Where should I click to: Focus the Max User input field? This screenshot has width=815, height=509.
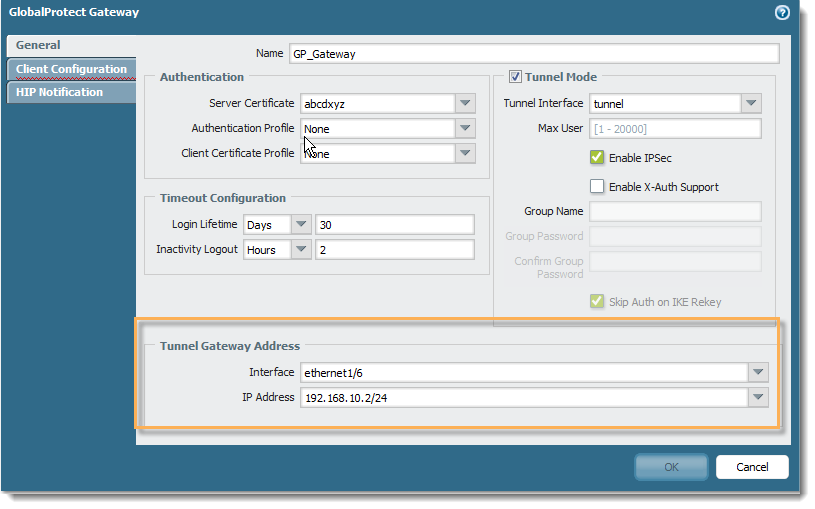(x=675, y=128)
